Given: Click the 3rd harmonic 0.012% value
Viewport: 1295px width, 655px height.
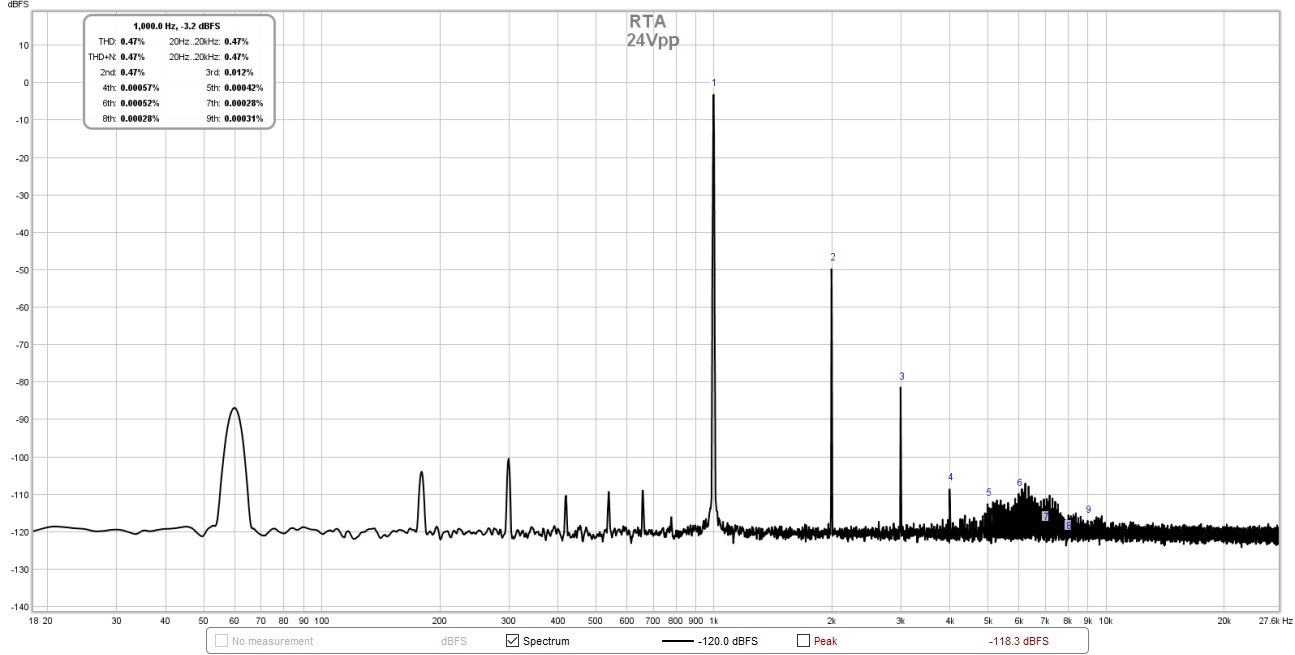Looking at the screenshot, I should point(239,73).
